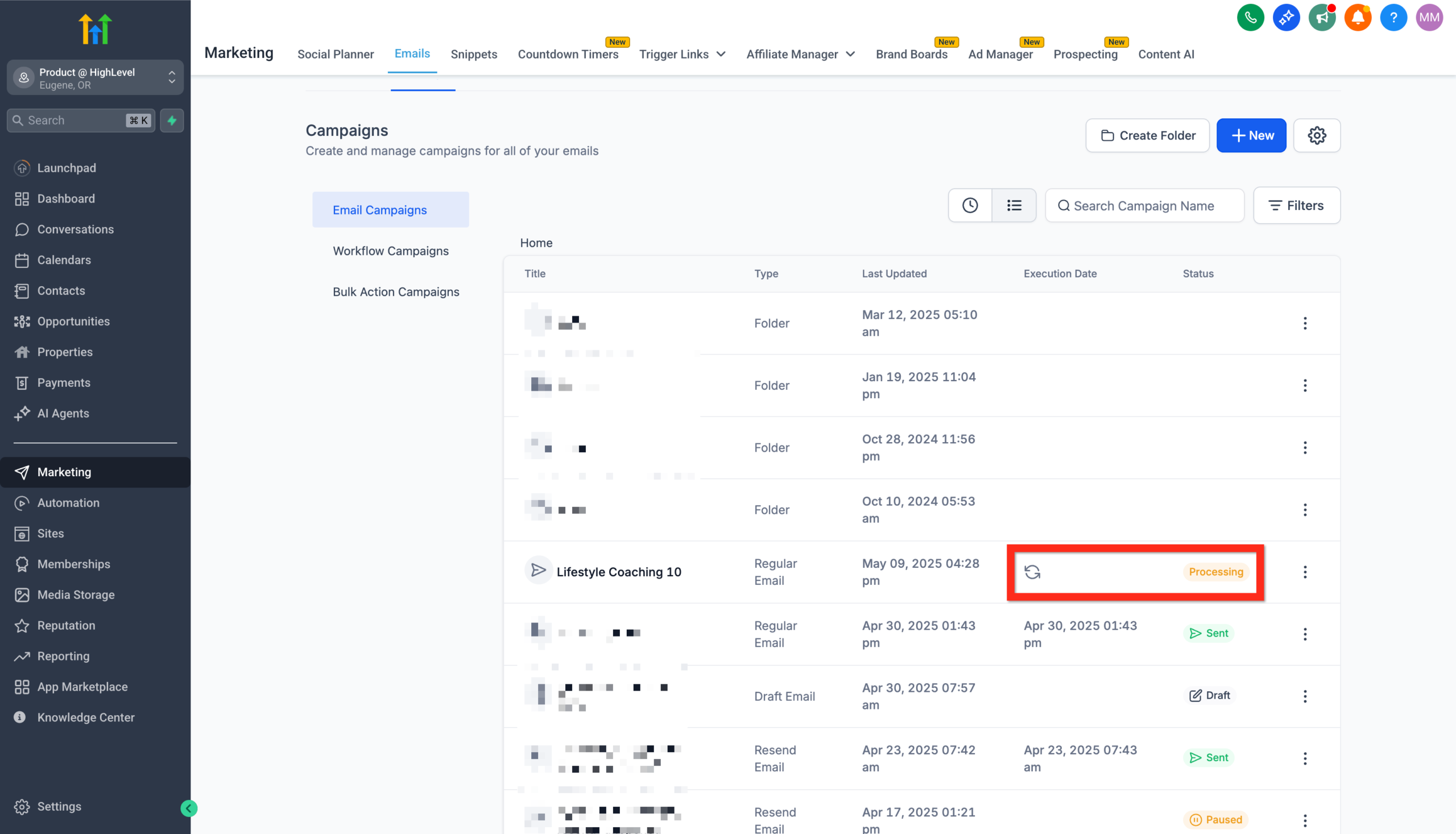The height and width of the screenshot is (834, 1456).
Task: Select the AI Agents sidebar icon
Action: pyautogui.click(x=22, y=413)
